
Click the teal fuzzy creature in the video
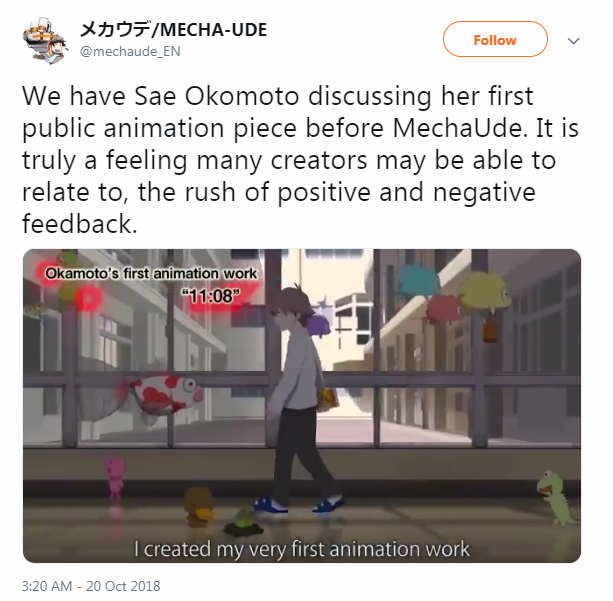click(x=419, y=281)
